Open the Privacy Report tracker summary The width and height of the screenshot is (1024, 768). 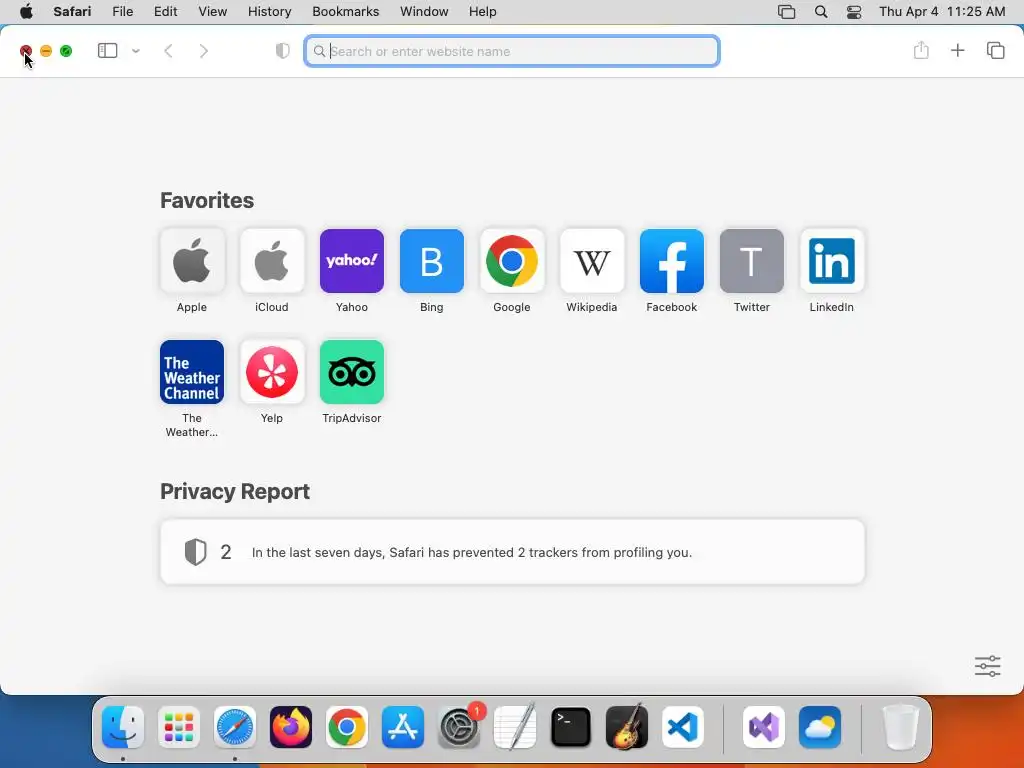(512, 552)
